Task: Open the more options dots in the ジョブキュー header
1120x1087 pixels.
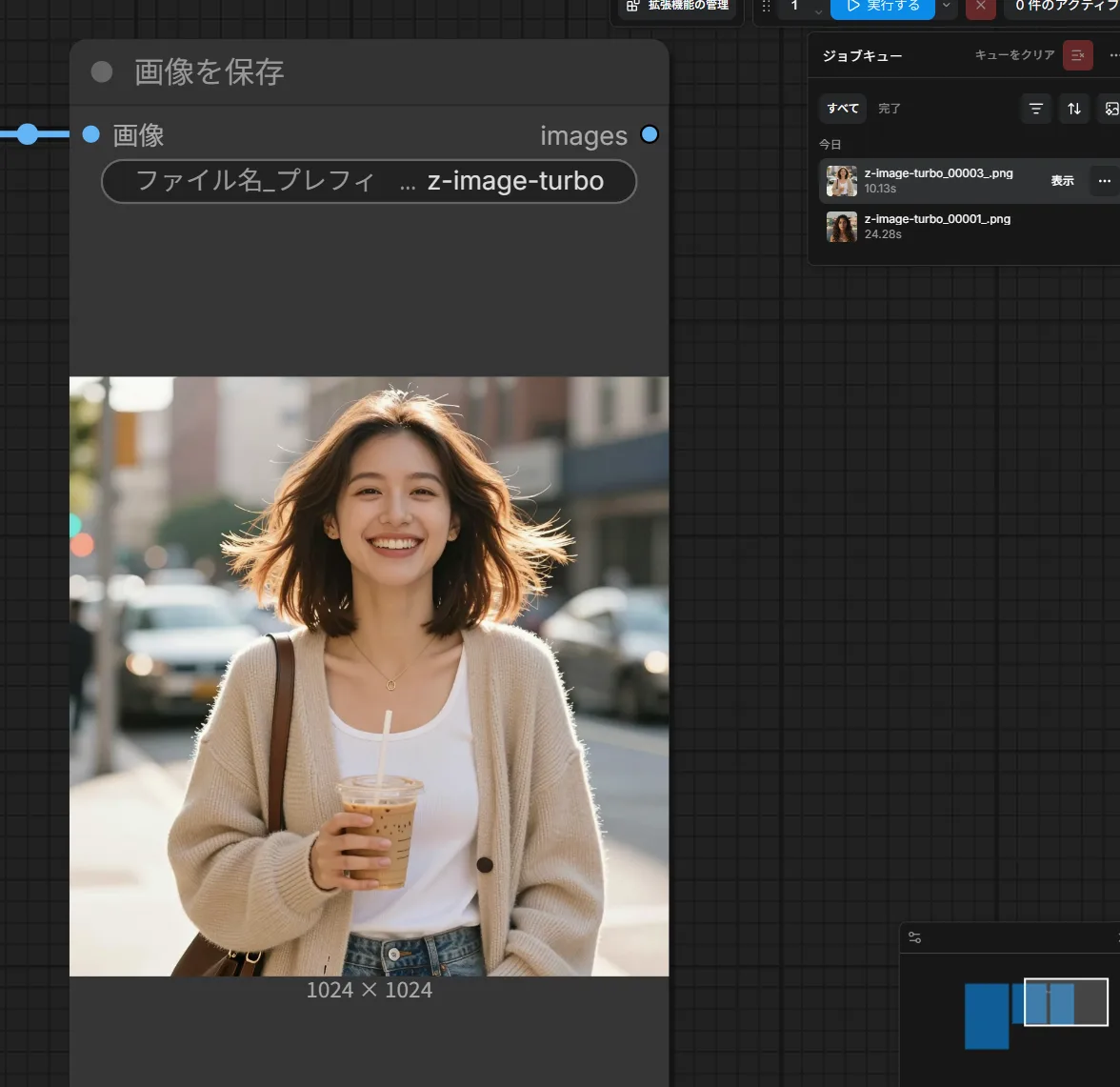Action: (1112, 55)
